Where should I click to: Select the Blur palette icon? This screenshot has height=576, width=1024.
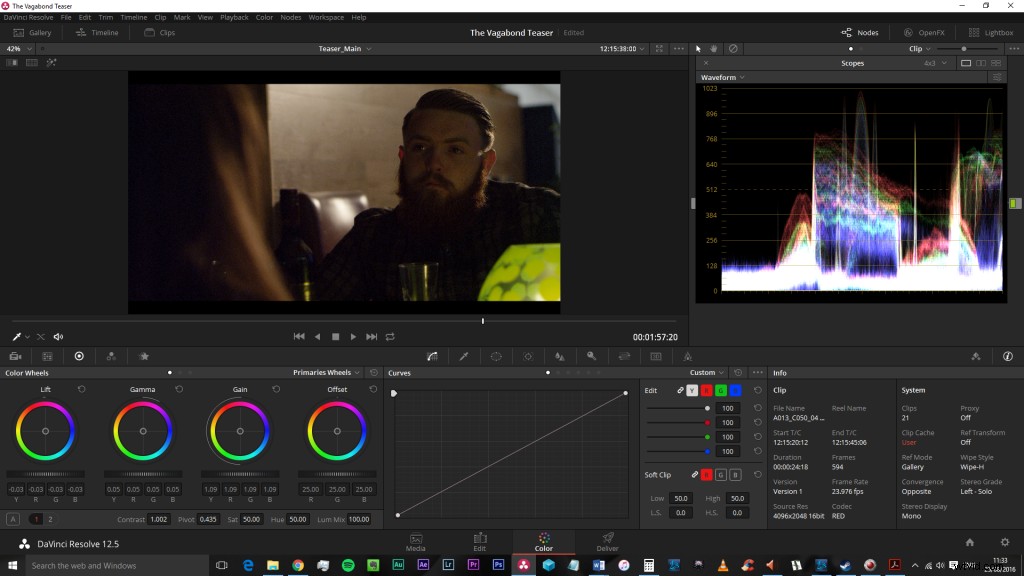point(559,356)
